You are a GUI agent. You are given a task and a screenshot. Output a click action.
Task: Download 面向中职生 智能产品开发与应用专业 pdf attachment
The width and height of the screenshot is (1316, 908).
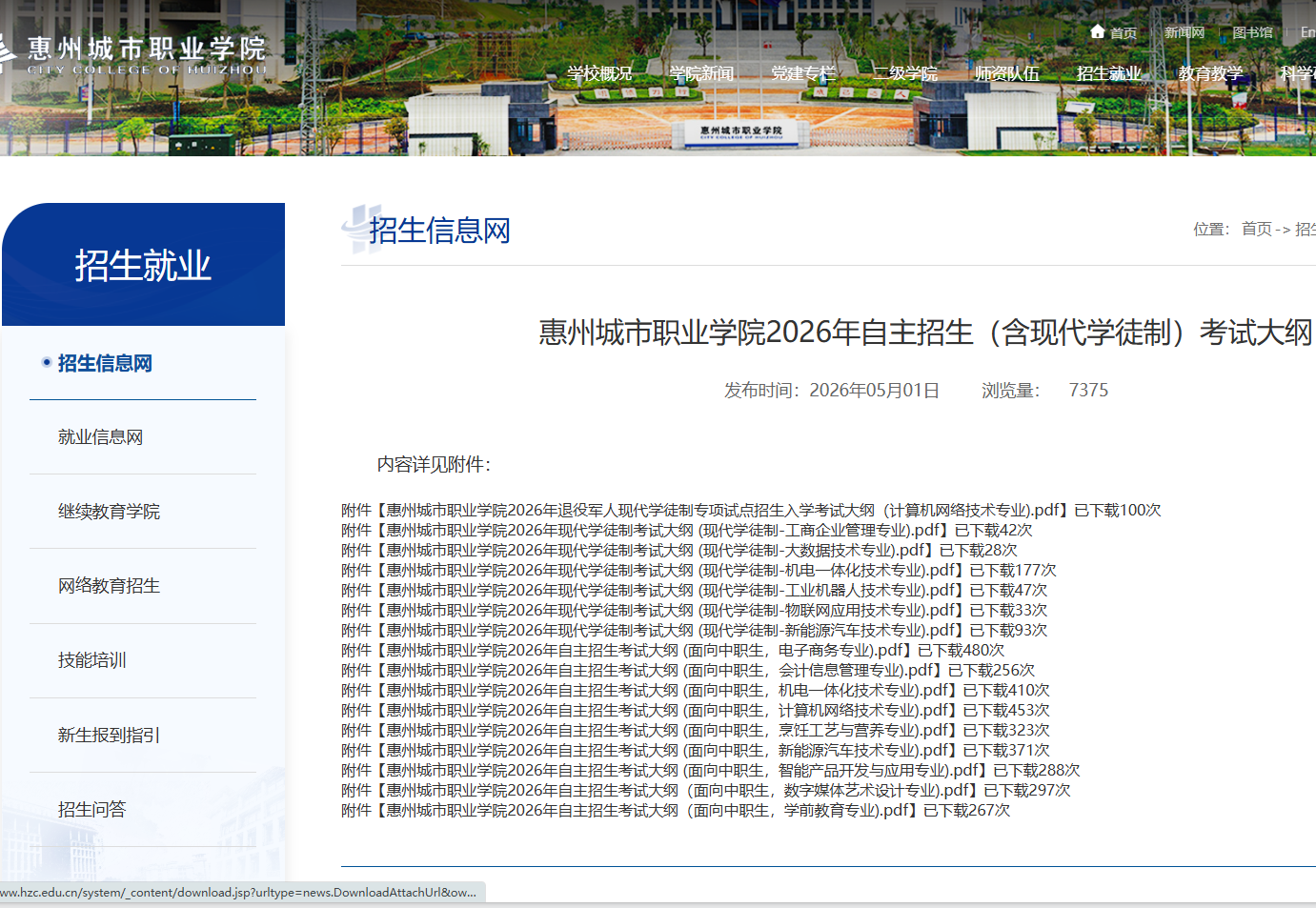point(684,770)
